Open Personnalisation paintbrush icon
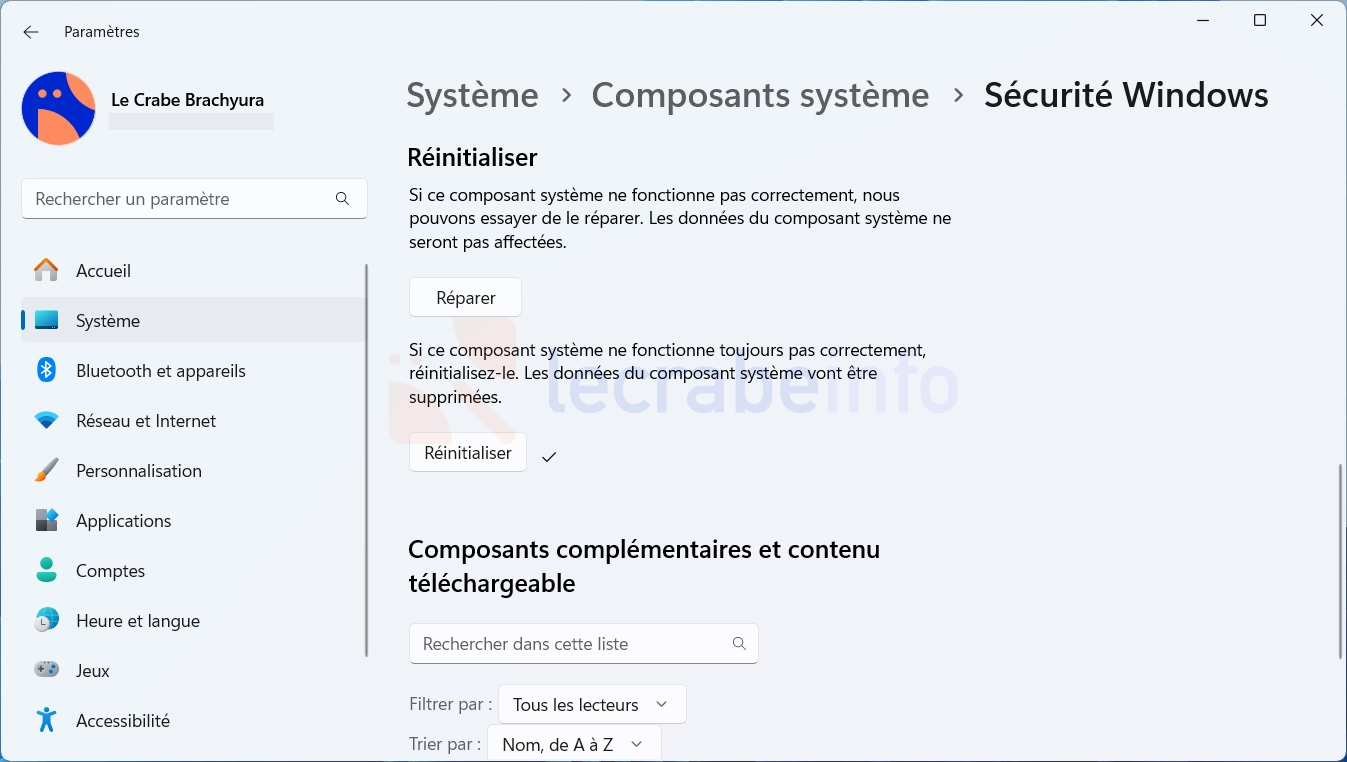The image size is (1347, 762). click(x=46, y=470)
